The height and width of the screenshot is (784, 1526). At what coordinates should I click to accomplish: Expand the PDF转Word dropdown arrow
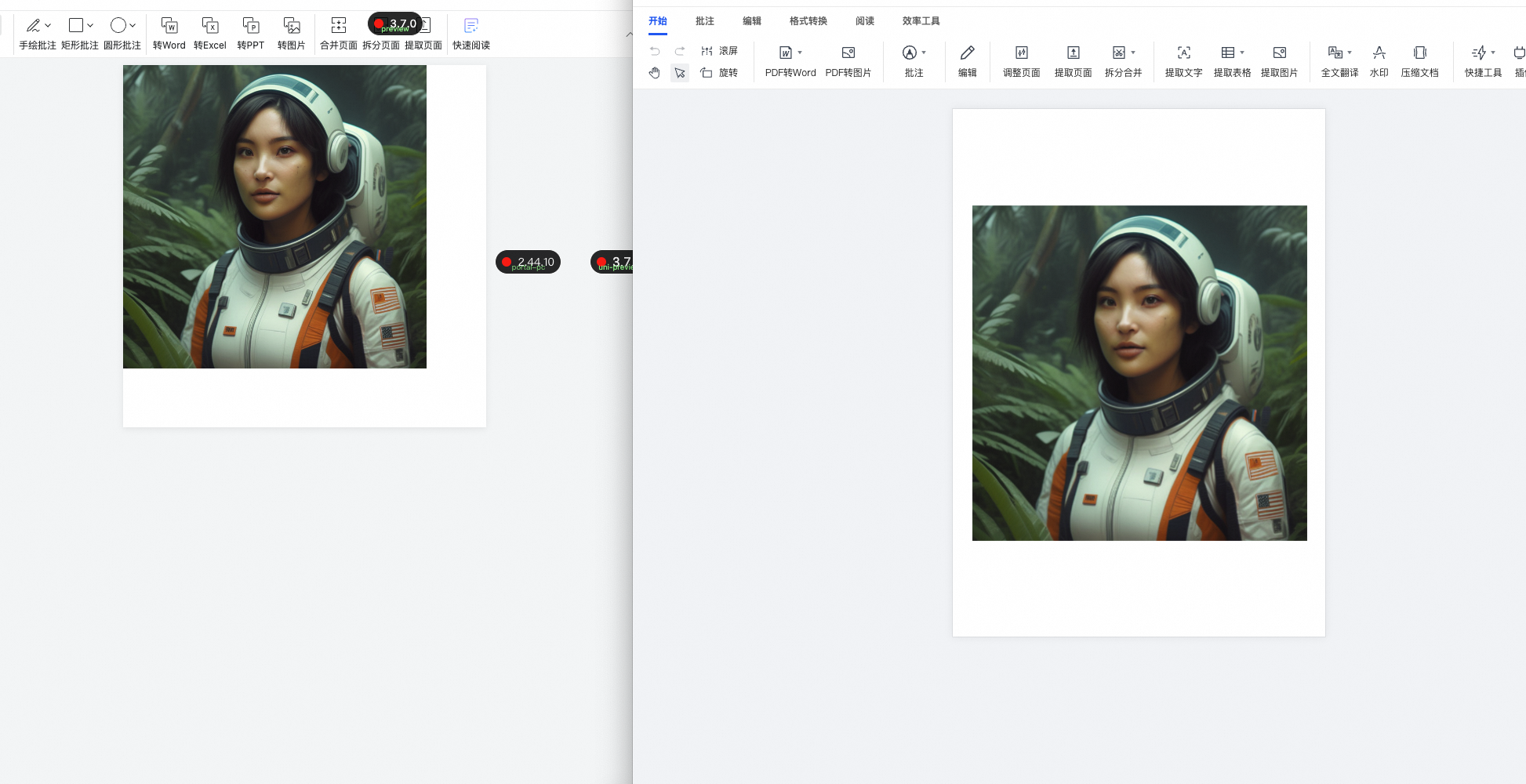coord(800,53)
